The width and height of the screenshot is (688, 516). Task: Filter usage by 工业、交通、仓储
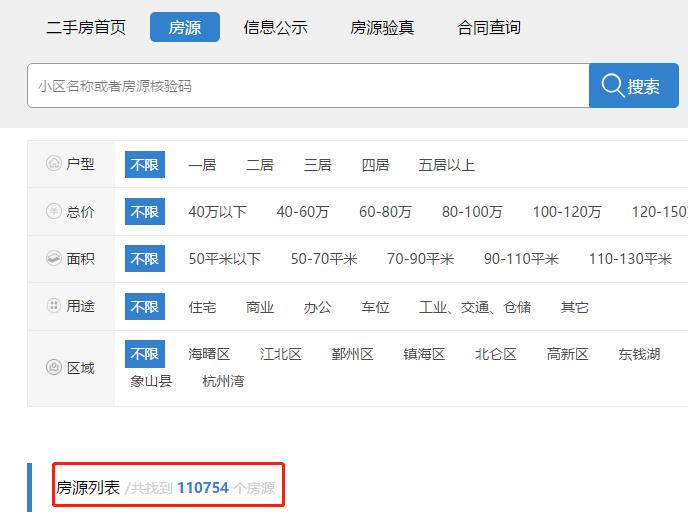point(475,307)
